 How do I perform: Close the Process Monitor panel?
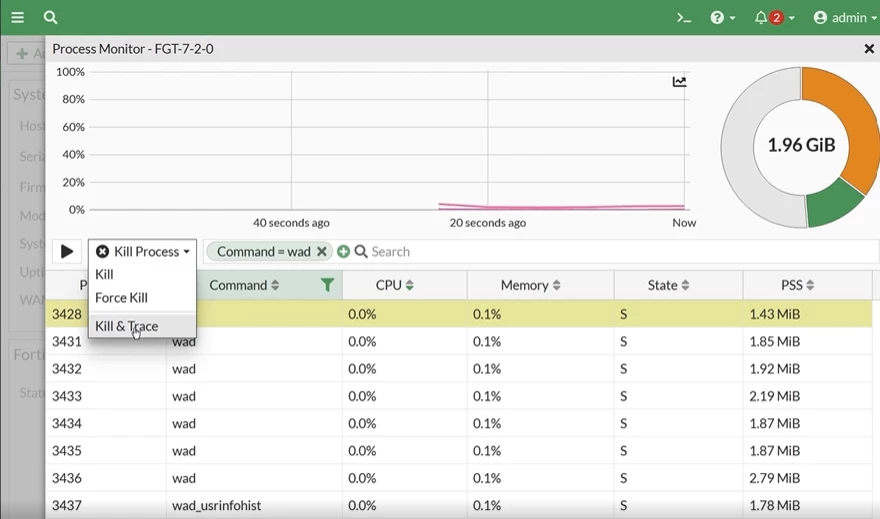869,49
